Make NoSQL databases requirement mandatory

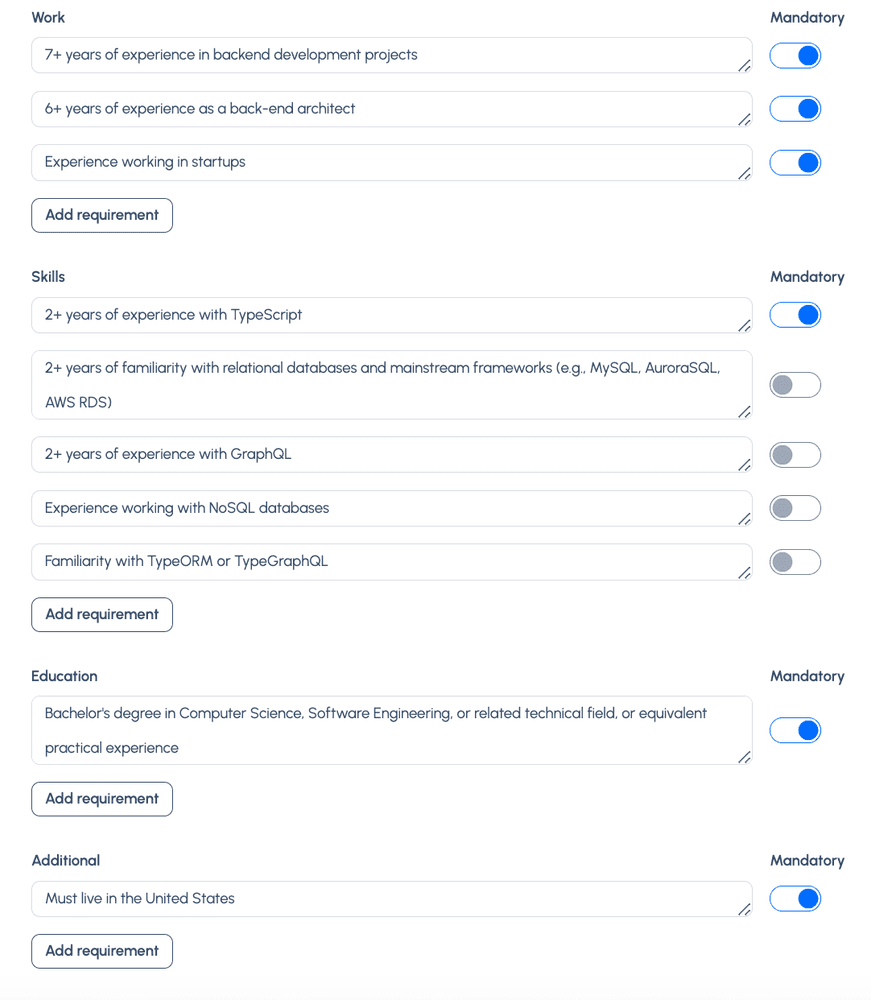click(x=794, y=508)
